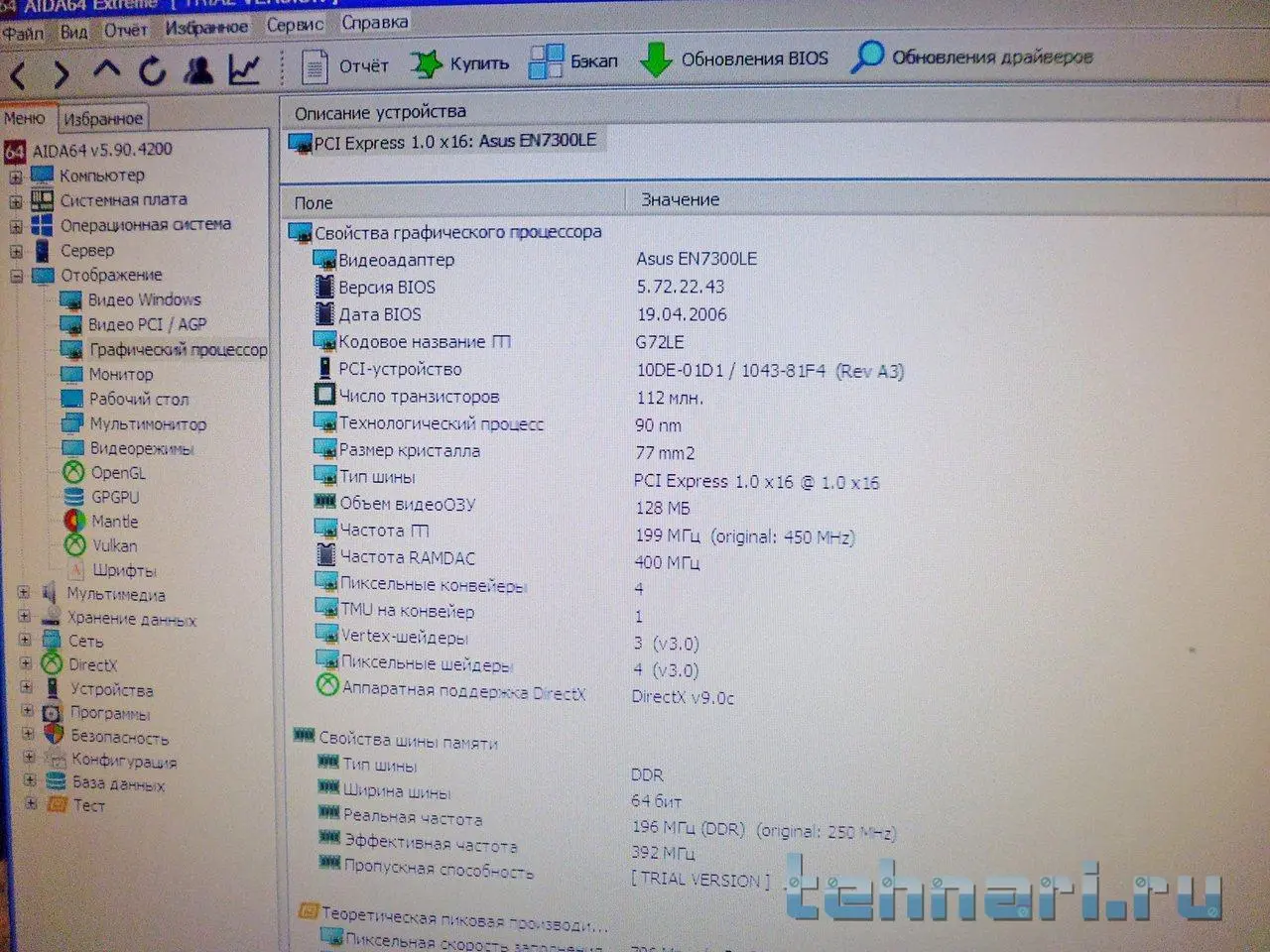This screenshot has height=952, width=1270.
Task: Click the Значение column header
Action: [x=680, y=199]
